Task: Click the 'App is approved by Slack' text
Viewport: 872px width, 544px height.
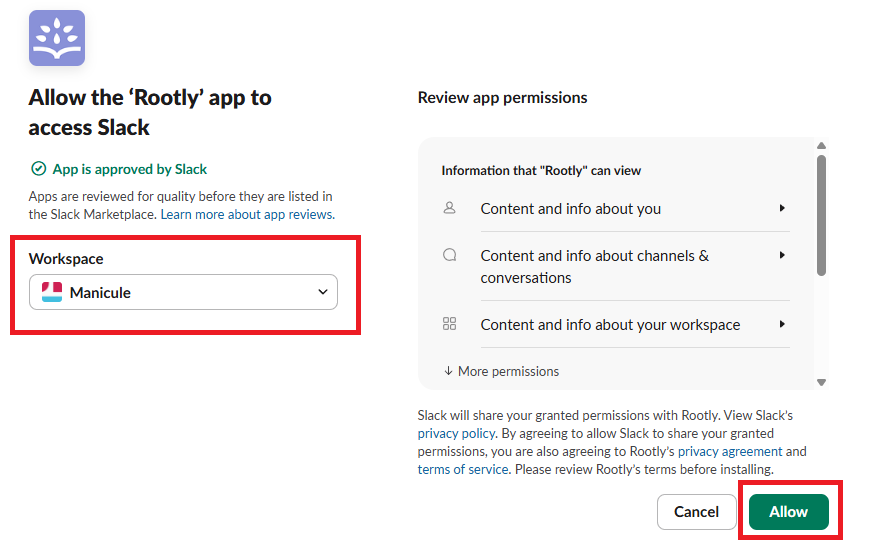Action: 130,169
